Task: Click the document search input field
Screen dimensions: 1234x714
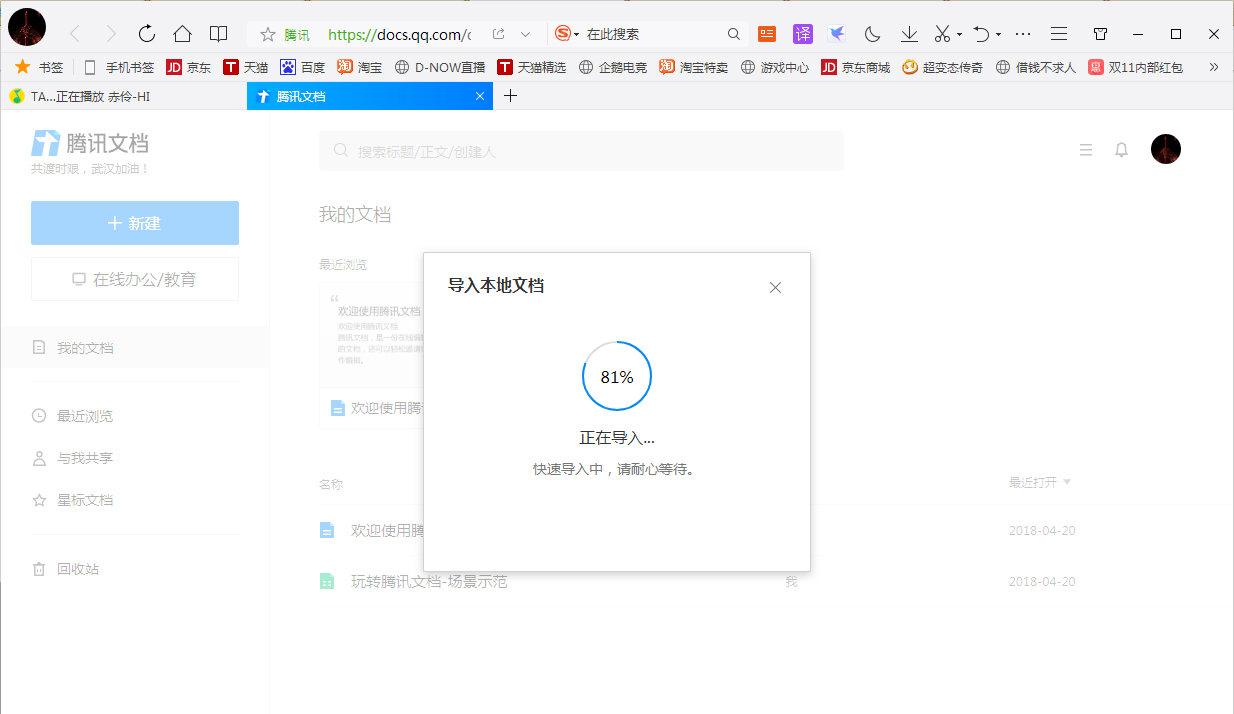Action: click(582, 150)
